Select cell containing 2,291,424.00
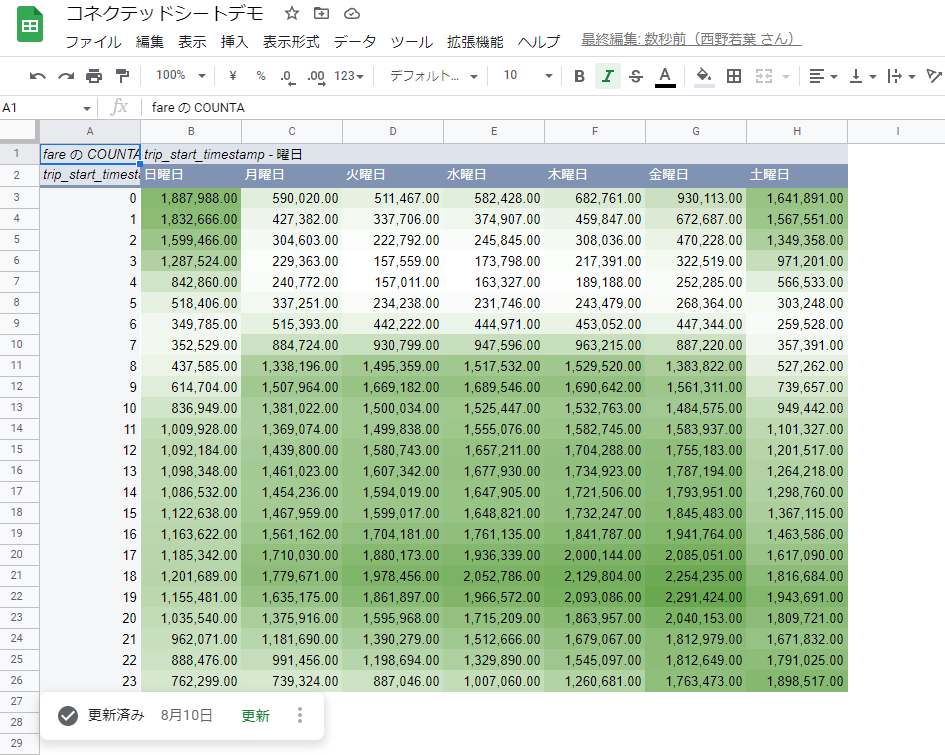The height and width of the screenshot is (755, 945). point(696,597)
